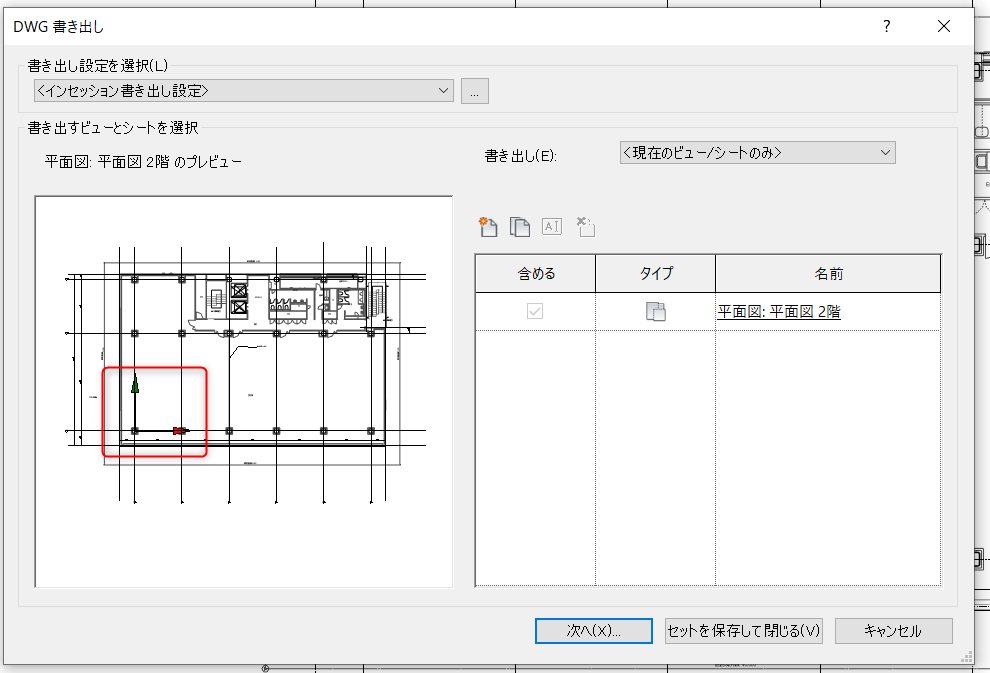Click the New Set icon
The image size is (990, 673).
point(489,227)
